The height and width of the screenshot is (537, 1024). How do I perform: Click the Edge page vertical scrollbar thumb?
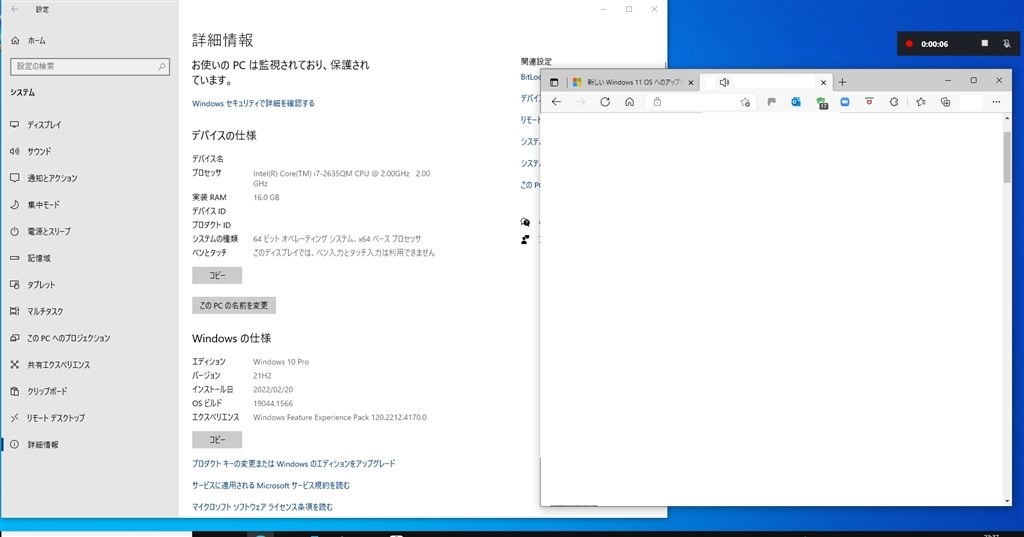click(1007, 157)
